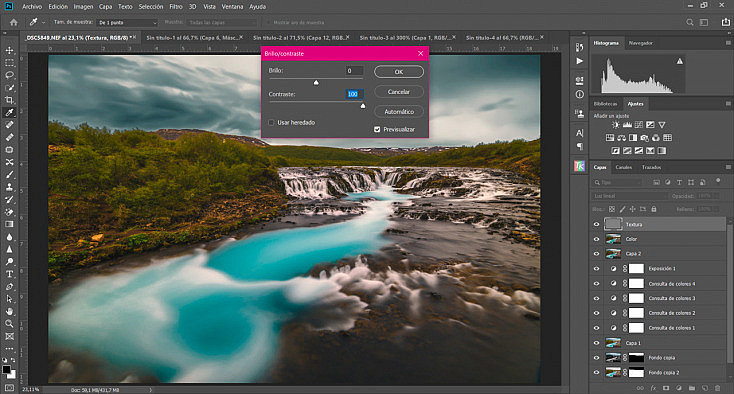Open the search icon in the options bar
Viewport: 734px width, 394px height.
click(x=690, y=22)
